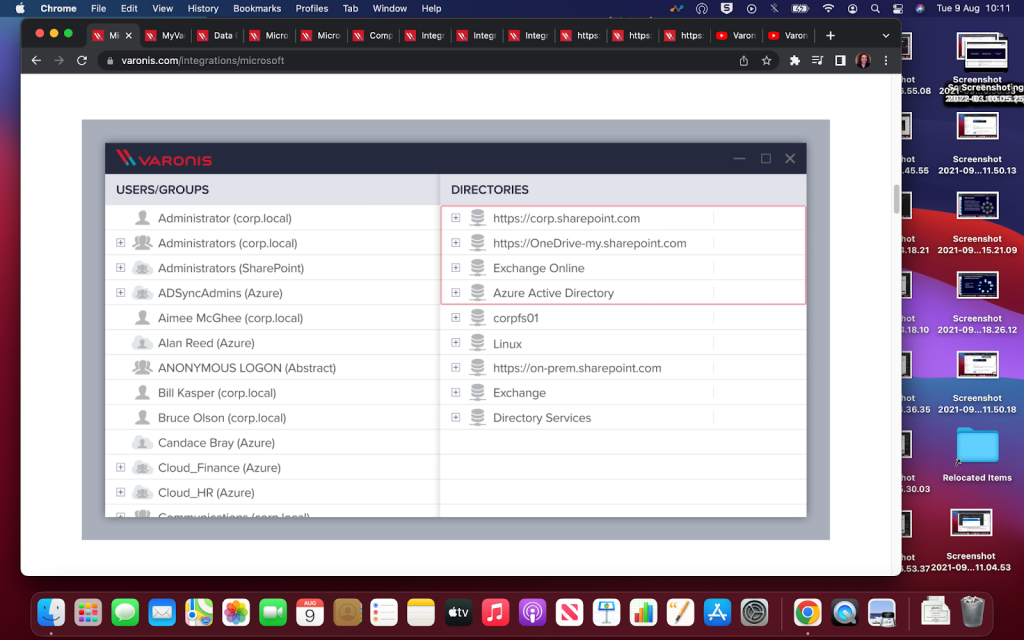Image resolution: width=1024 pixels, height=640 pixels.
Task: Select Aimee McGhee (corp.local)
Action: tap(272, 318)
